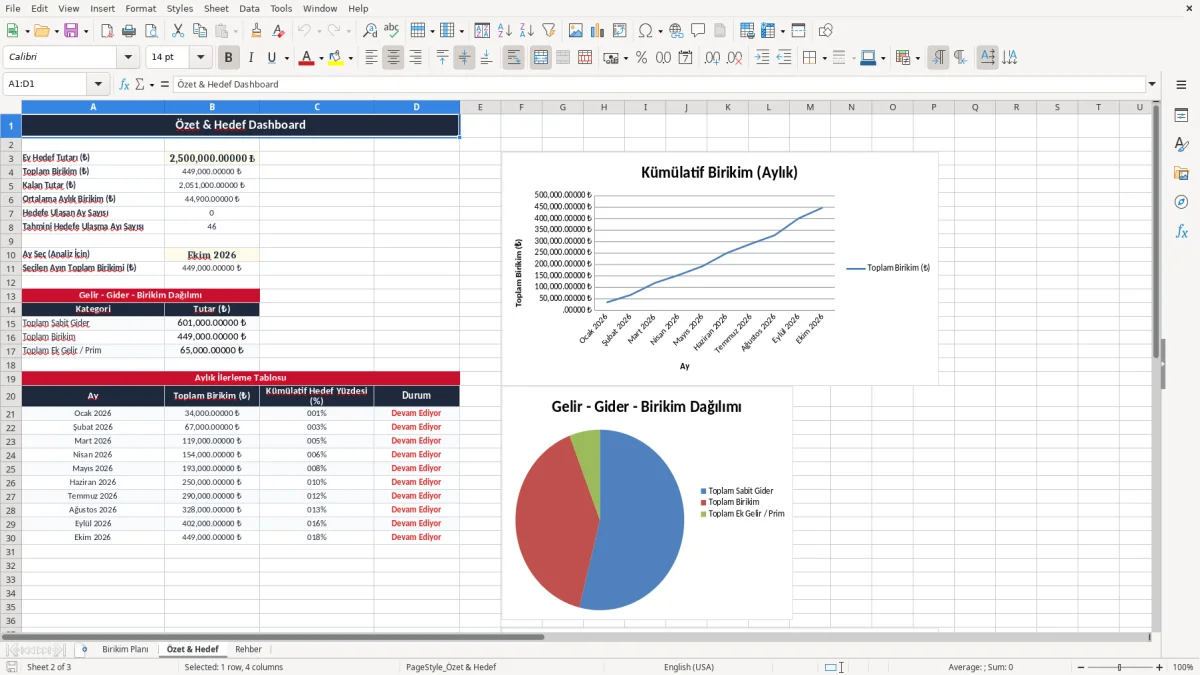
Task: Insert a comment
Action: tap(698, 31)
